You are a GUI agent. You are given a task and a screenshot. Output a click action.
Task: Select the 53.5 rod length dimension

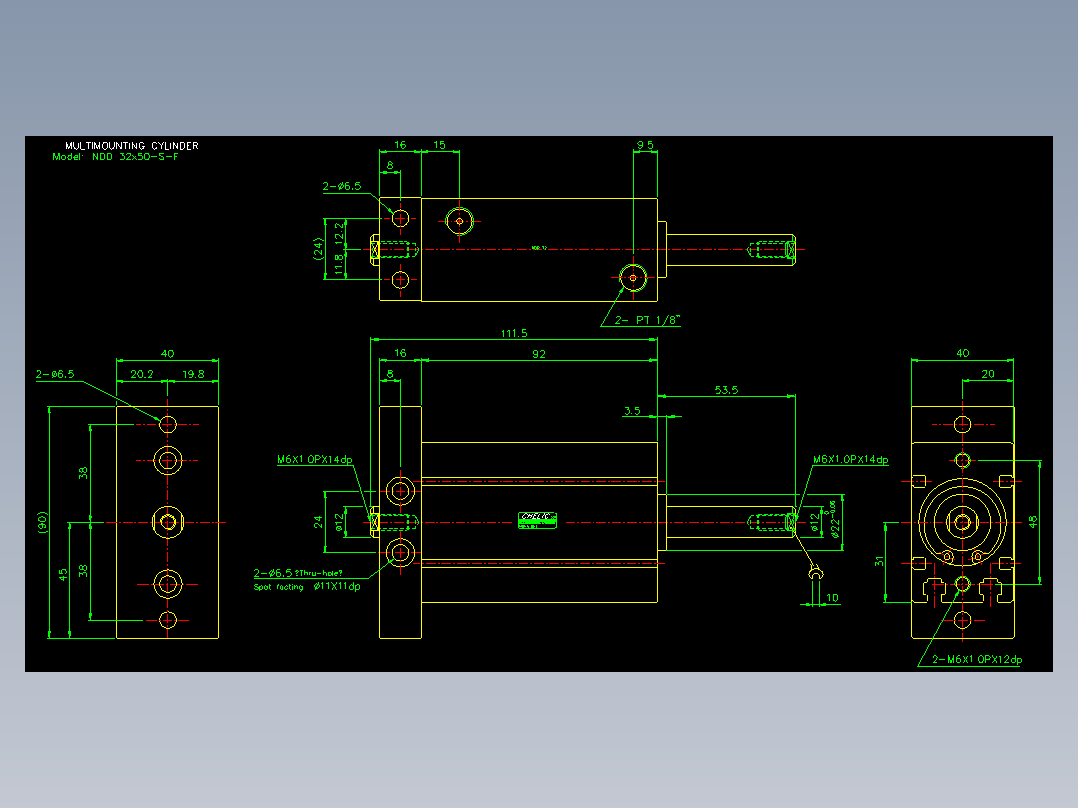click(726, 390)
